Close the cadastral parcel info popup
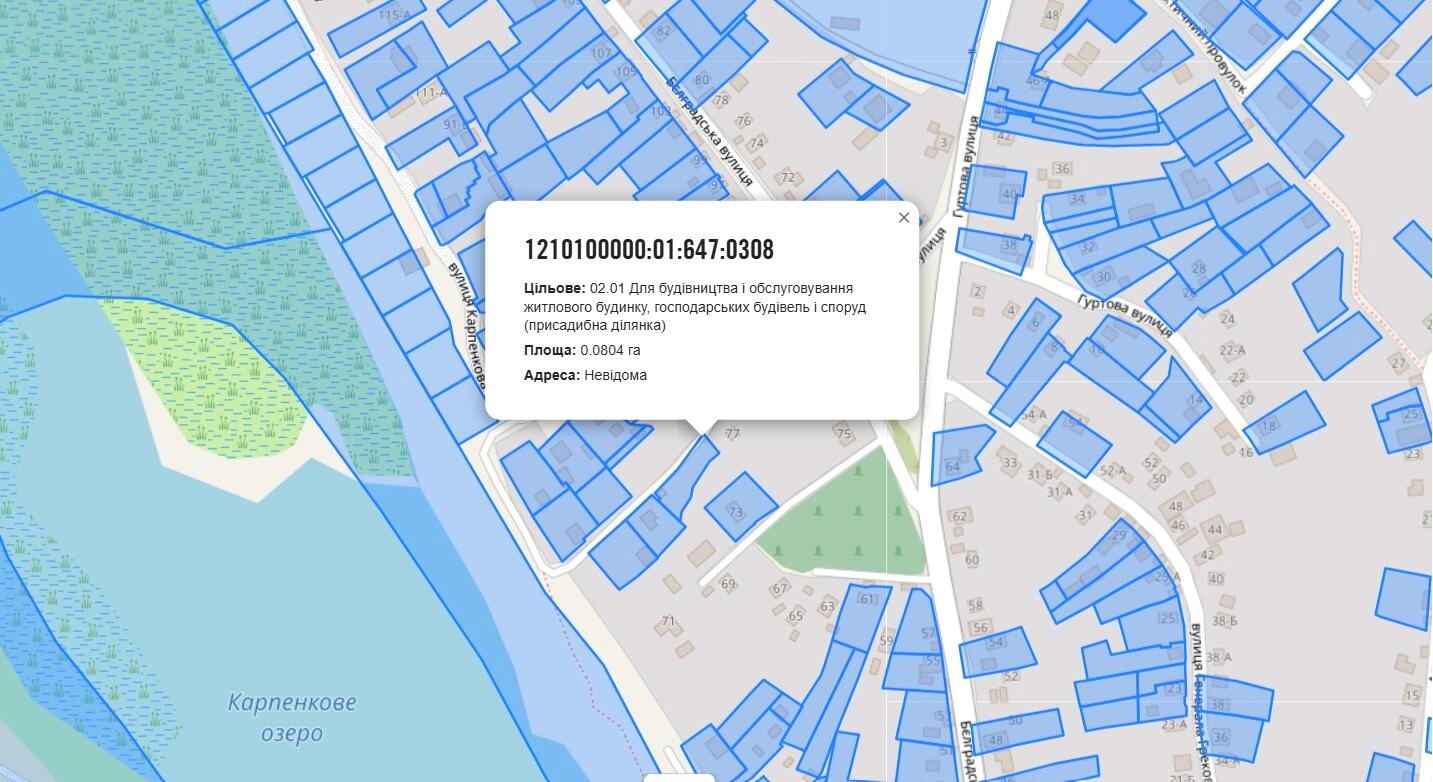The width and height of the screenshot is (1433, 782). click(x=904, y=218)
